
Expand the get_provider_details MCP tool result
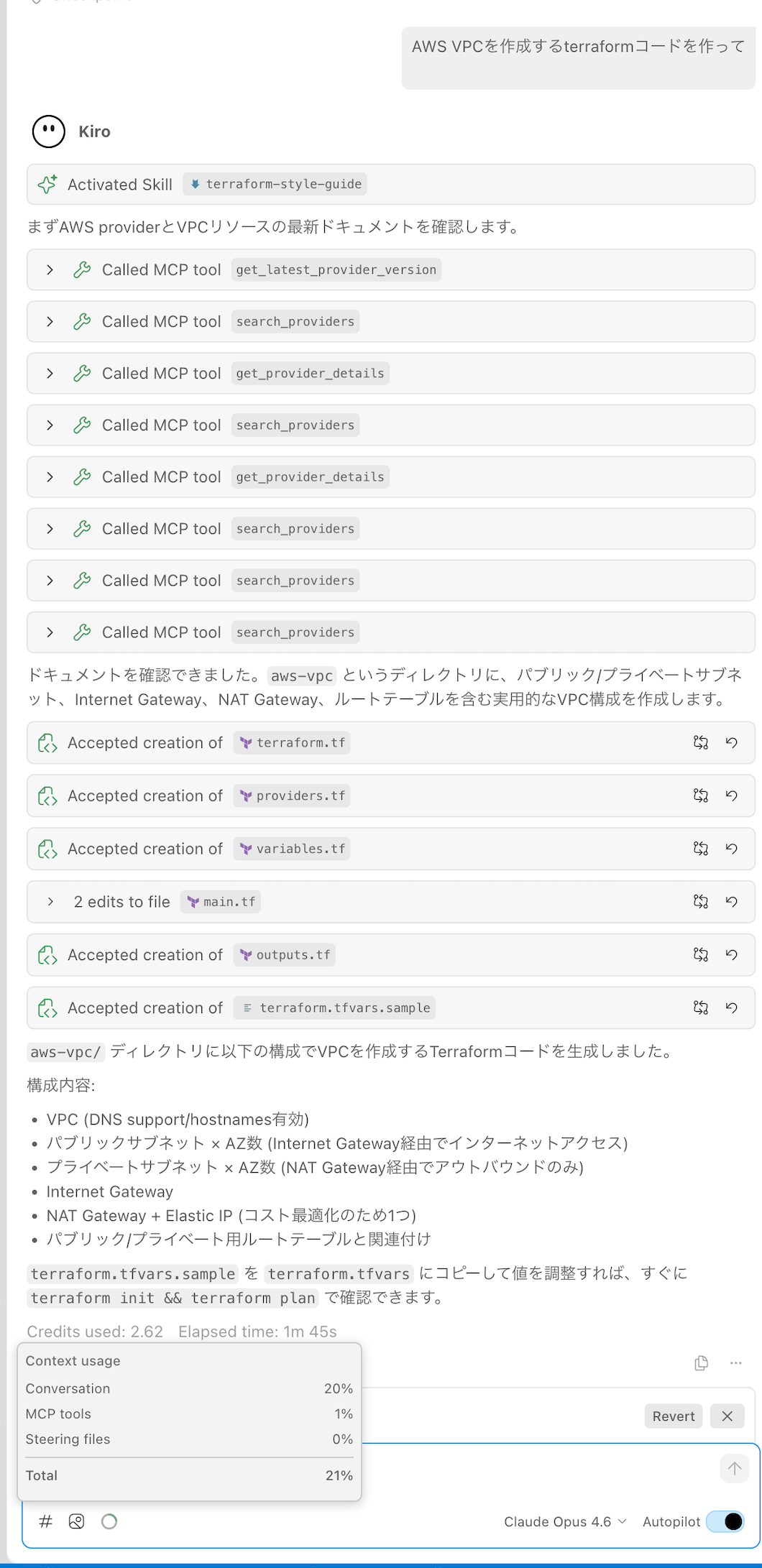(50, 373)
